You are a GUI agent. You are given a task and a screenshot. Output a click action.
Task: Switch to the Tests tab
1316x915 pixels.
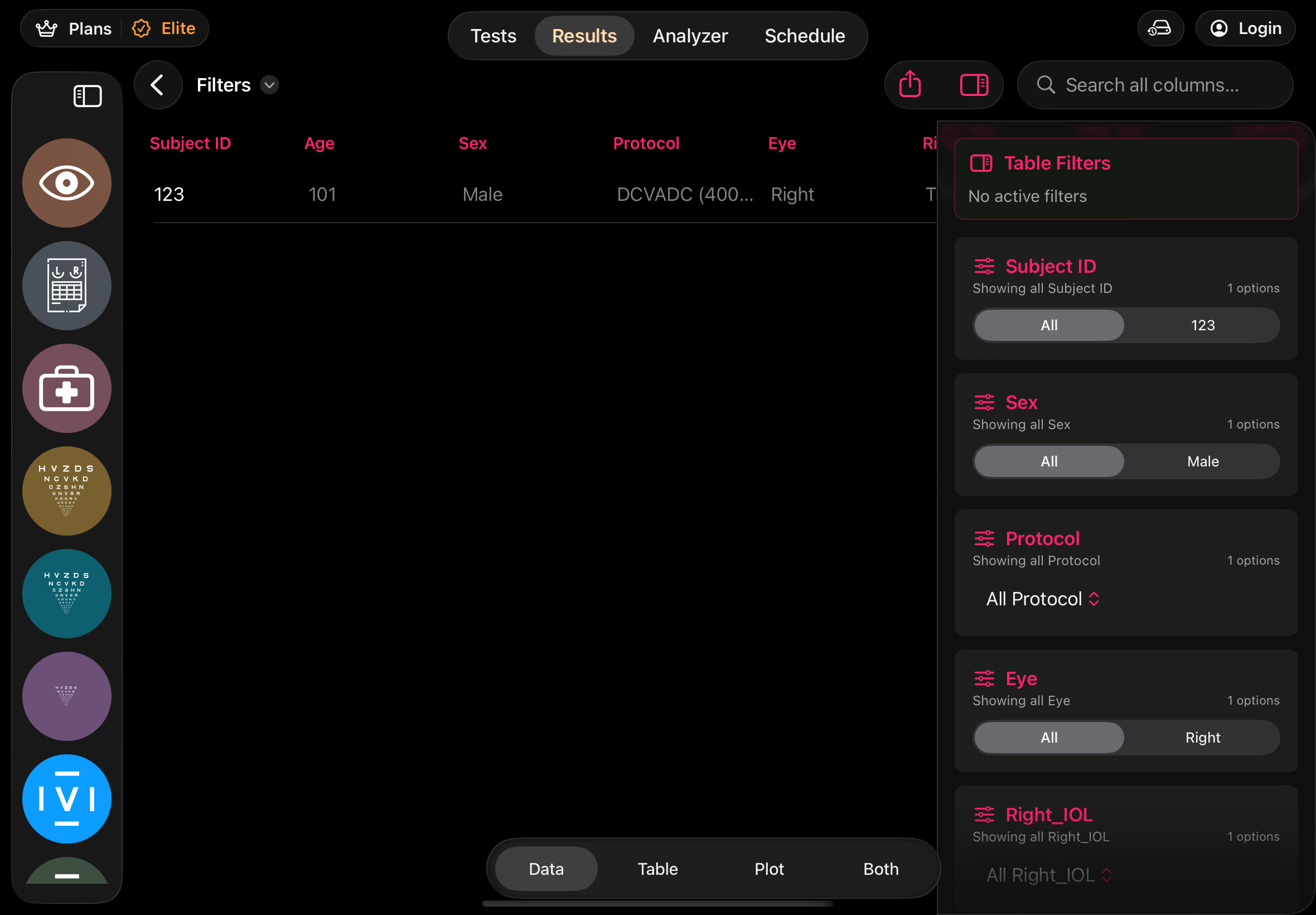tap(493, 36)
